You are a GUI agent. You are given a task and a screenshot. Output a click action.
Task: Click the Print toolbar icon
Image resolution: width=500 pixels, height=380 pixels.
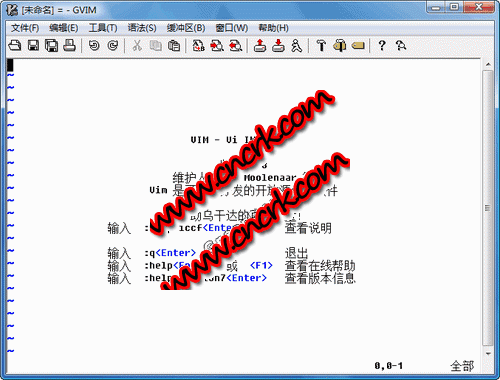point(69,45)
